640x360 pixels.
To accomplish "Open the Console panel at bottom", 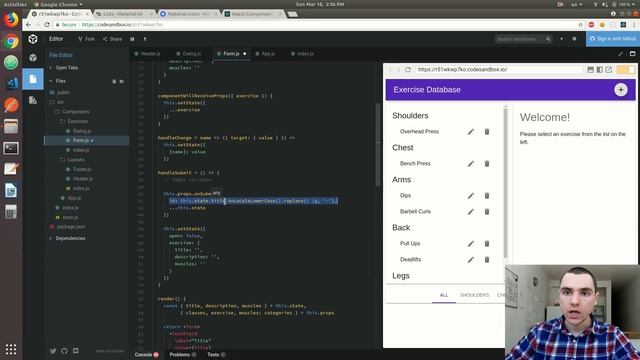I will pyautogui.click(x=147, y=355).
